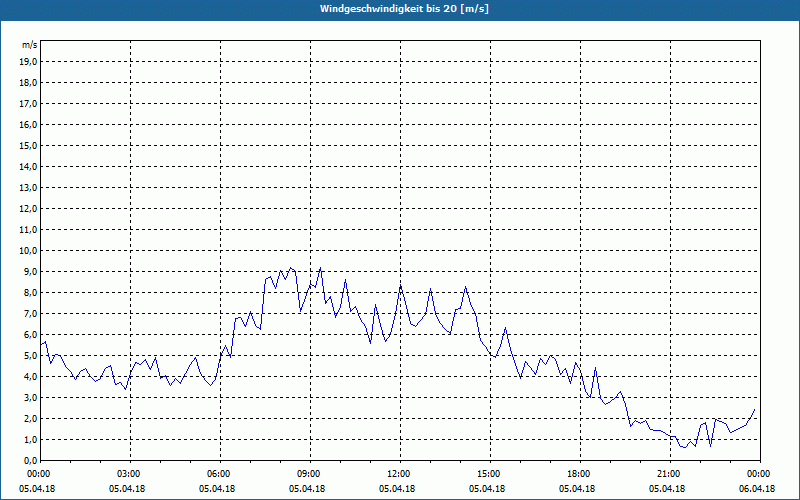Click the "05.04.18" date under 03:00
The image size is (800, 500).
coord(127,488)
